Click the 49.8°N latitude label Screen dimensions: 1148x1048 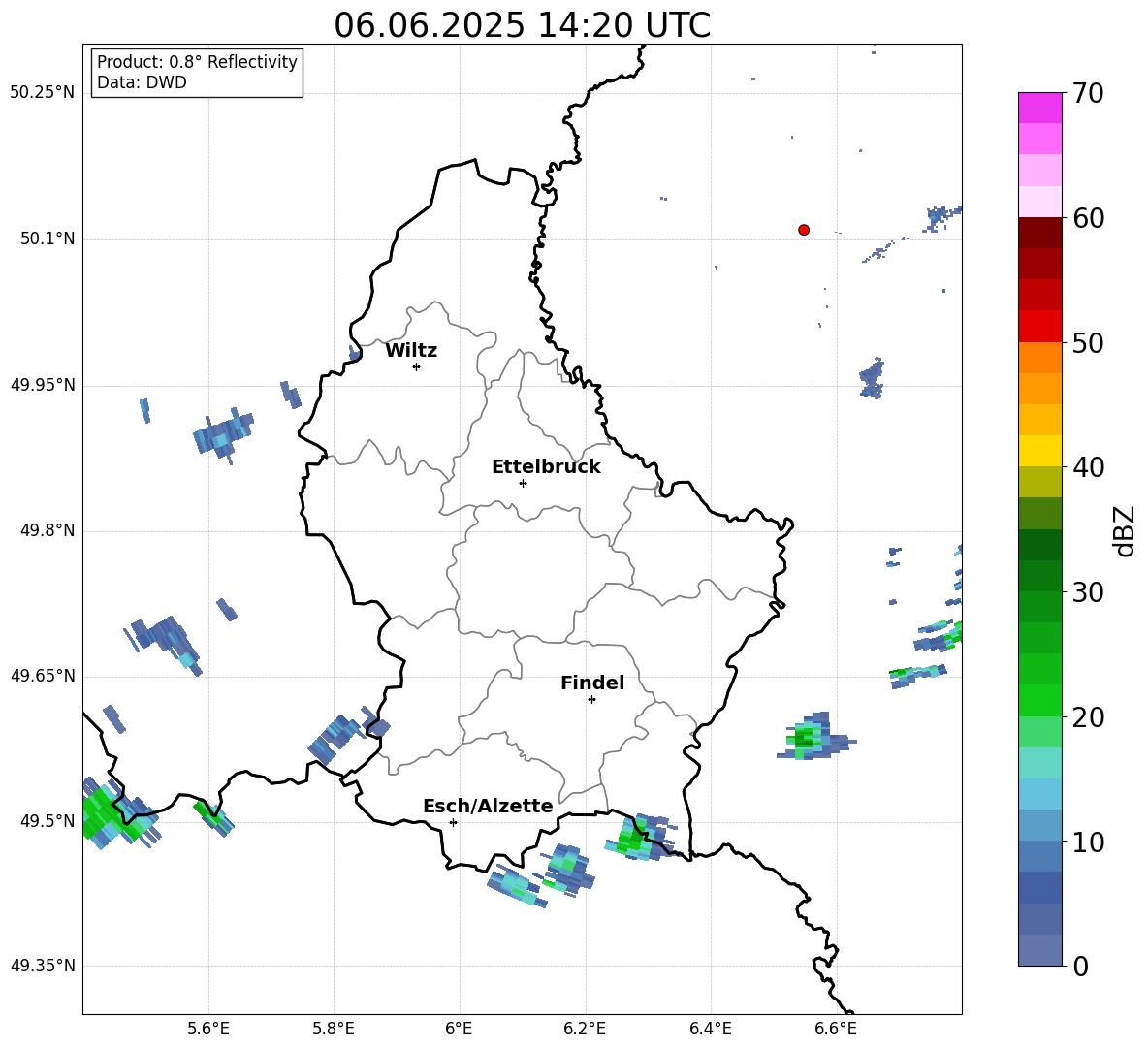(48, 530)
